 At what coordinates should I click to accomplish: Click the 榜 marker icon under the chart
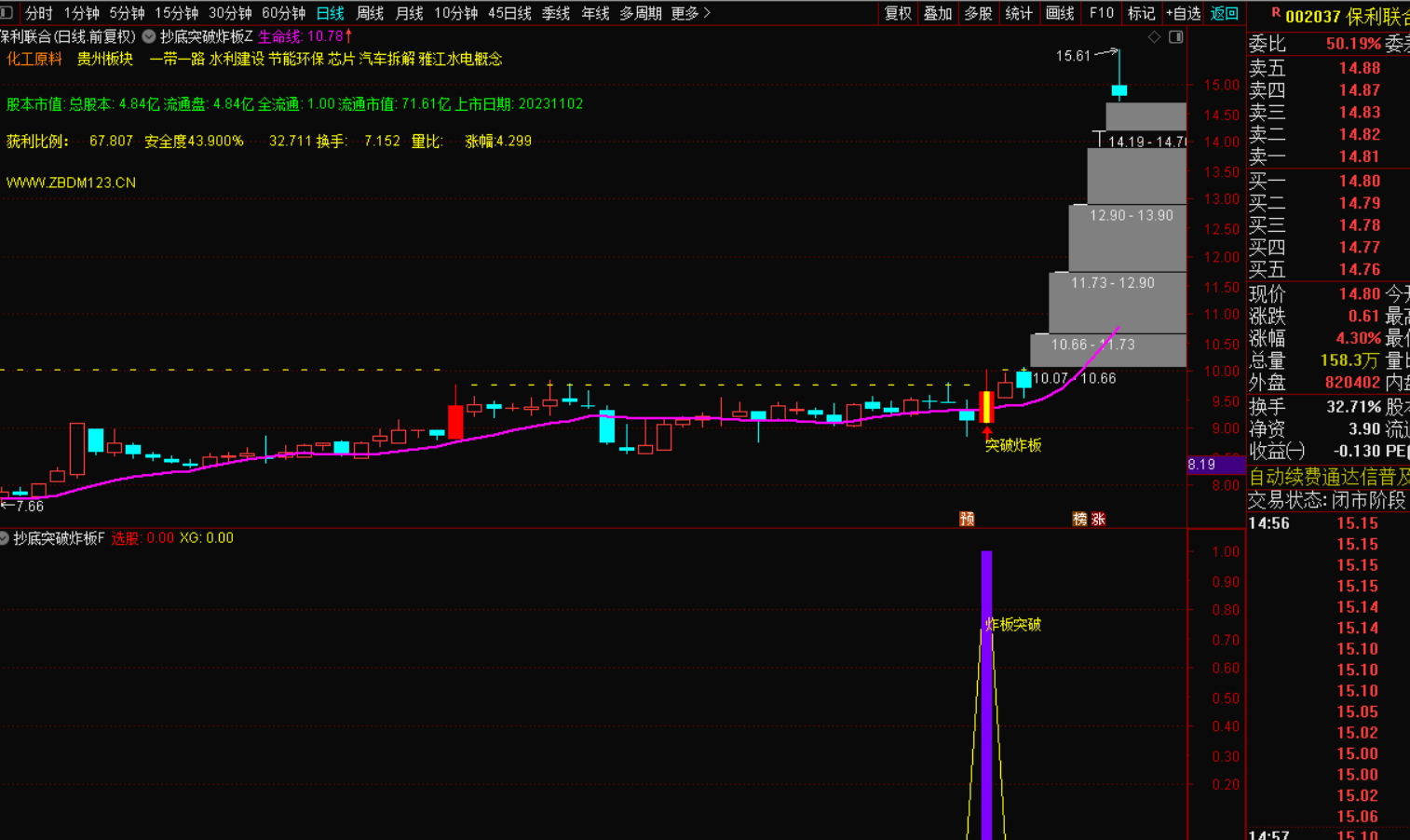pos(1079,519)
